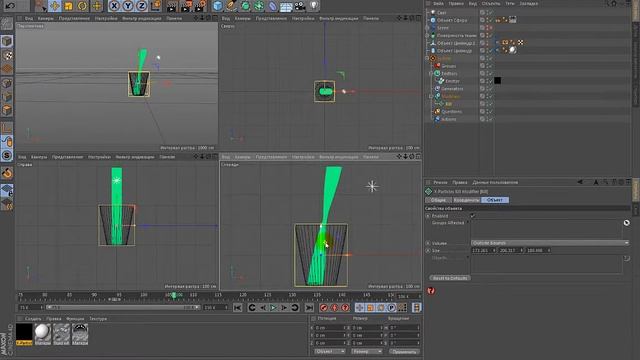Select Generators item in object tree
The width and height of the screenshot is (640, 360).
452,89
